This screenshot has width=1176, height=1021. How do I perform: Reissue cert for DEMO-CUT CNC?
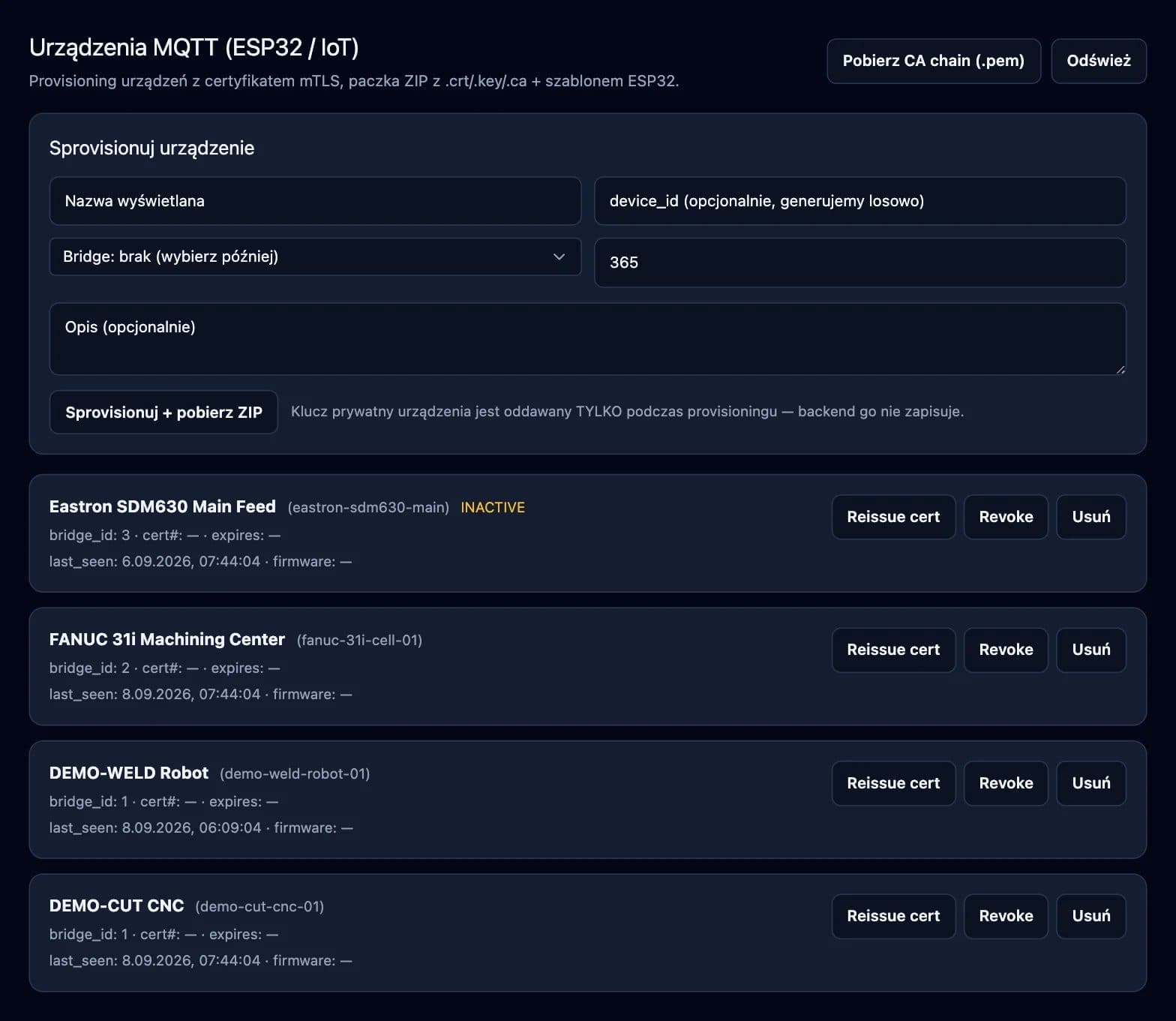tap(893, 916)
